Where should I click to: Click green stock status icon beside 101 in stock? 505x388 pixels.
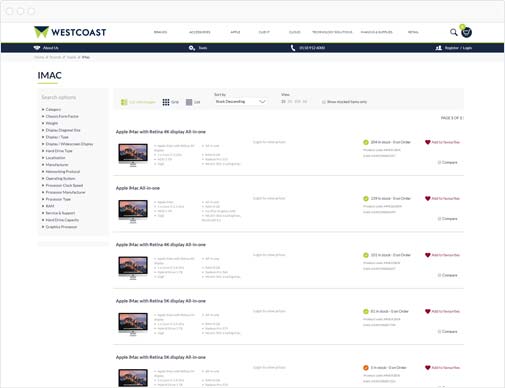coord(366,255)
